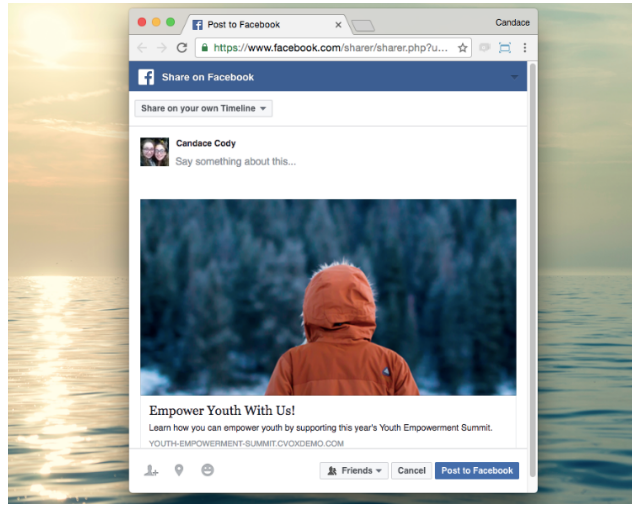
Task: Expand the header dropdown arrow in Share bar
Action: coord(514,77)
